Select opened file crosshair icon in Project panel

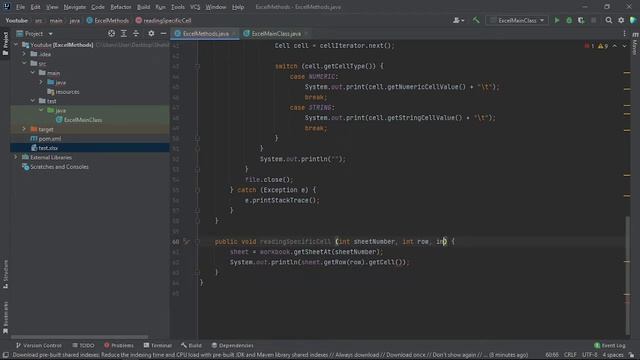click(111, 33)
